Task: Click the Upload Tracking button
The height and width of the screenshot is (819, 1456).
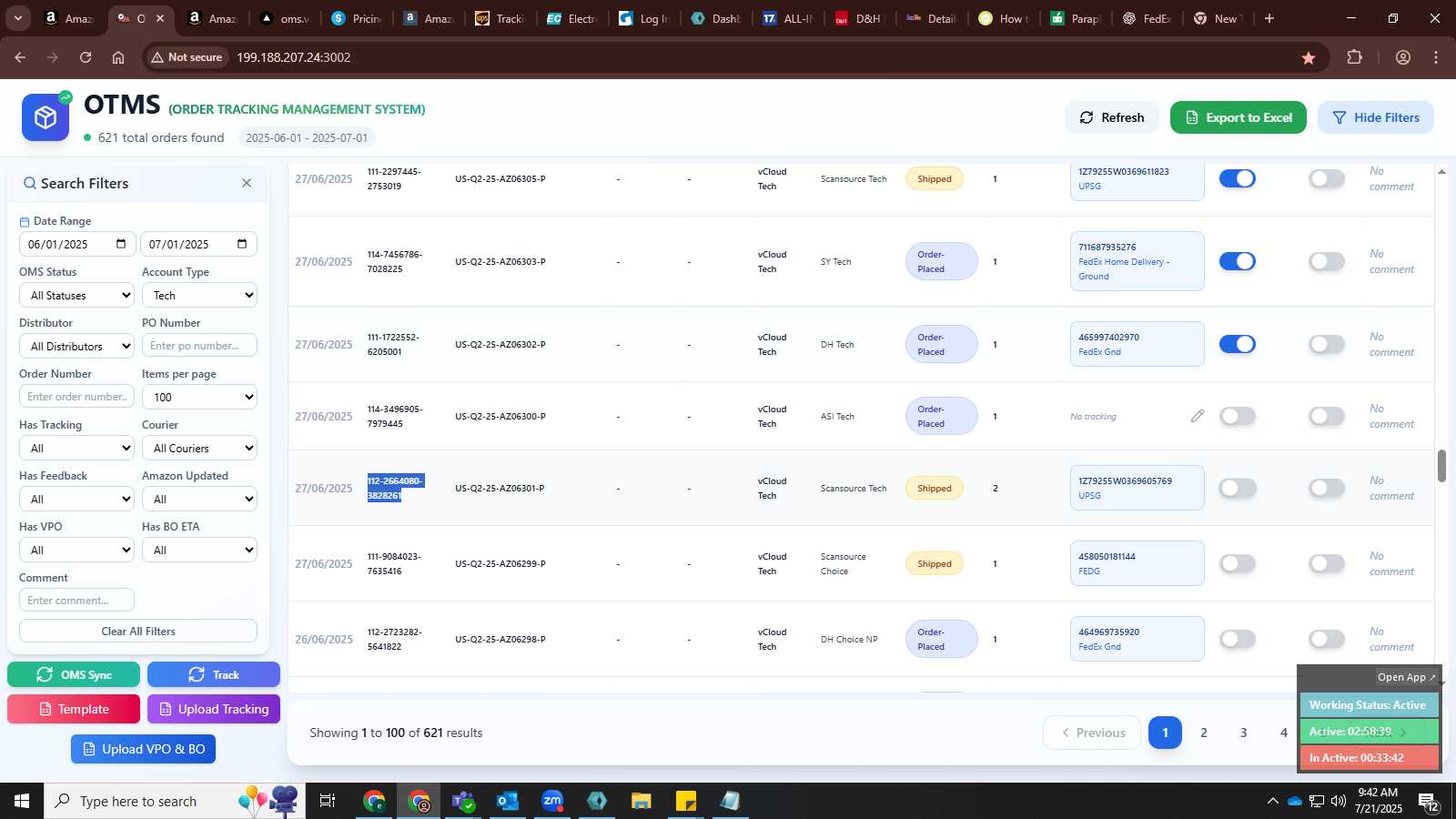Action: [x=214, y=709]
